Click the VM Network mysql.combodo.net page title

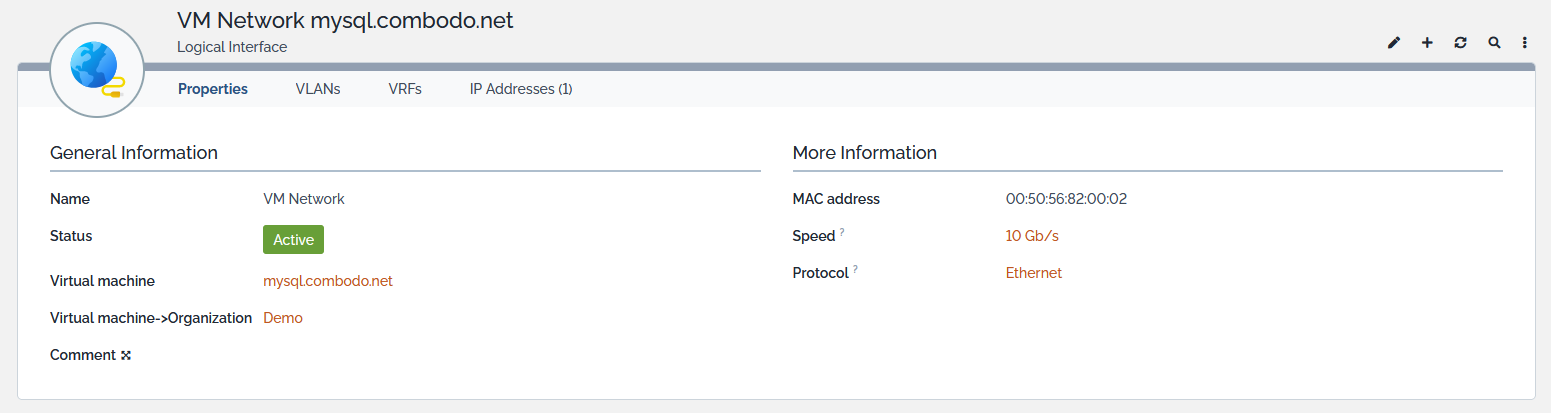pos(345,21)
